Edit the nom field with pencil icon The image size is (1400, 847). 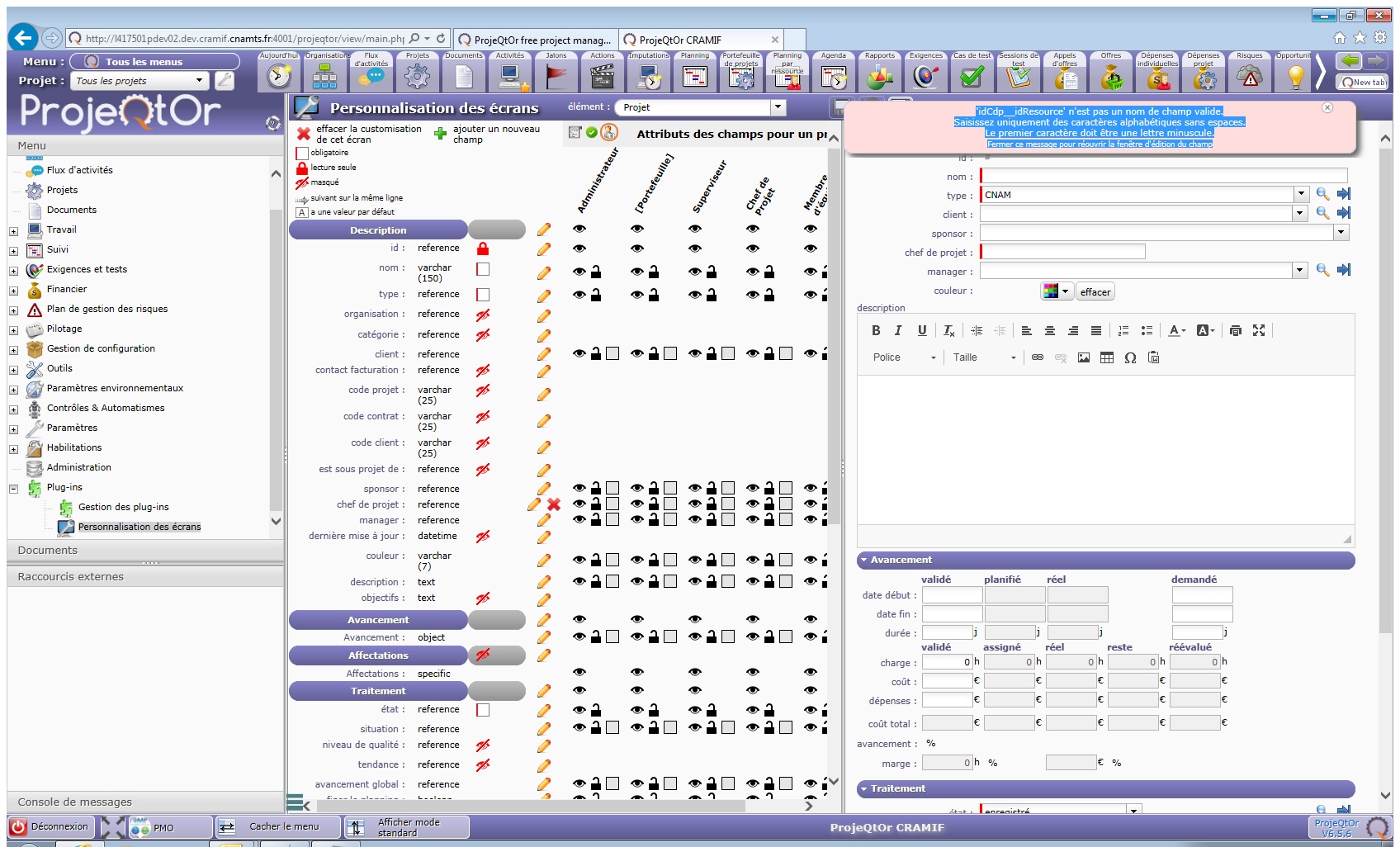pos(544,273)
